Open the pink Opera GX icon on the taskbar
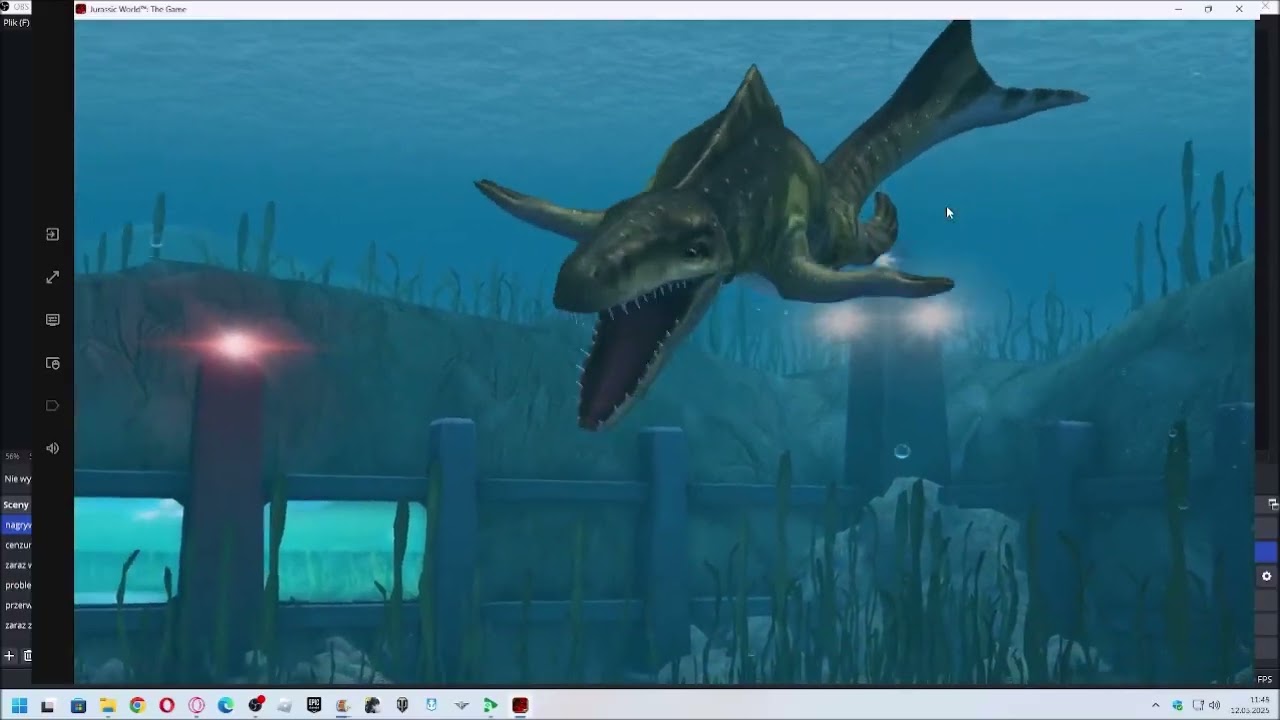The width and height of the screenshot is (1280, 720). (196, 706)
